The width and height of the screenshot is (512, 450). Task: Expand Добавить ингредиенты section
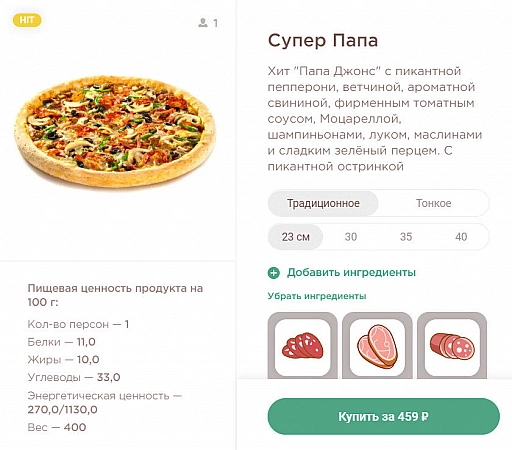point(351,273)
